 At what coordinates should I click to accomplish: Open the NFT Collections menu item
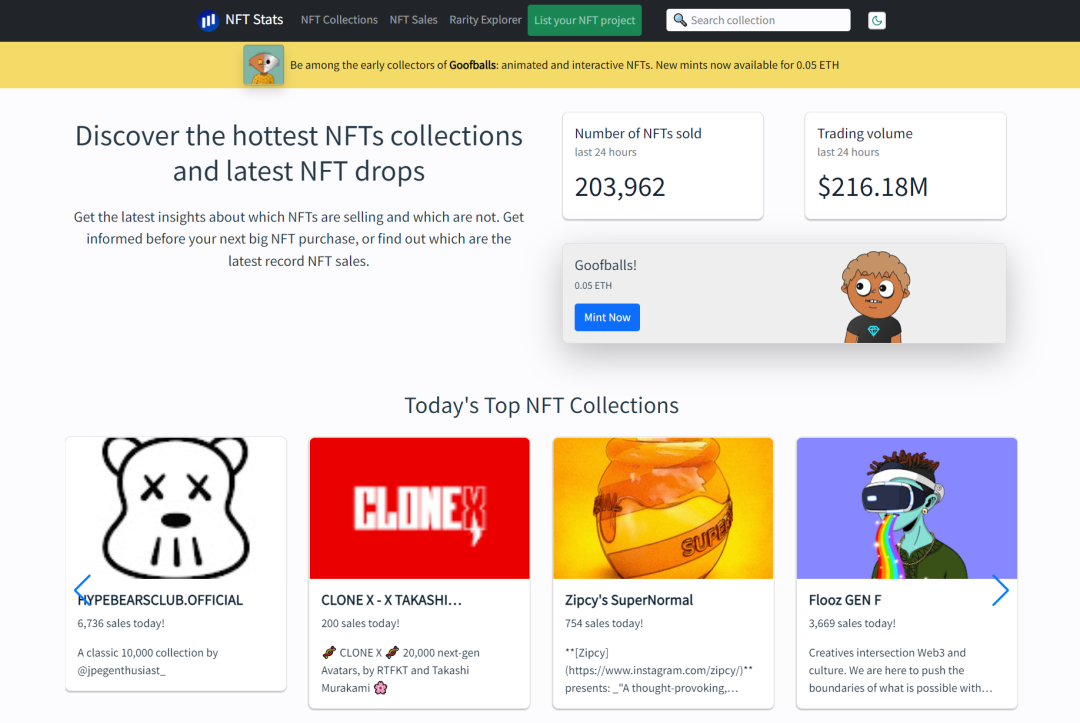pyautogui.click(x=339, y=20)
